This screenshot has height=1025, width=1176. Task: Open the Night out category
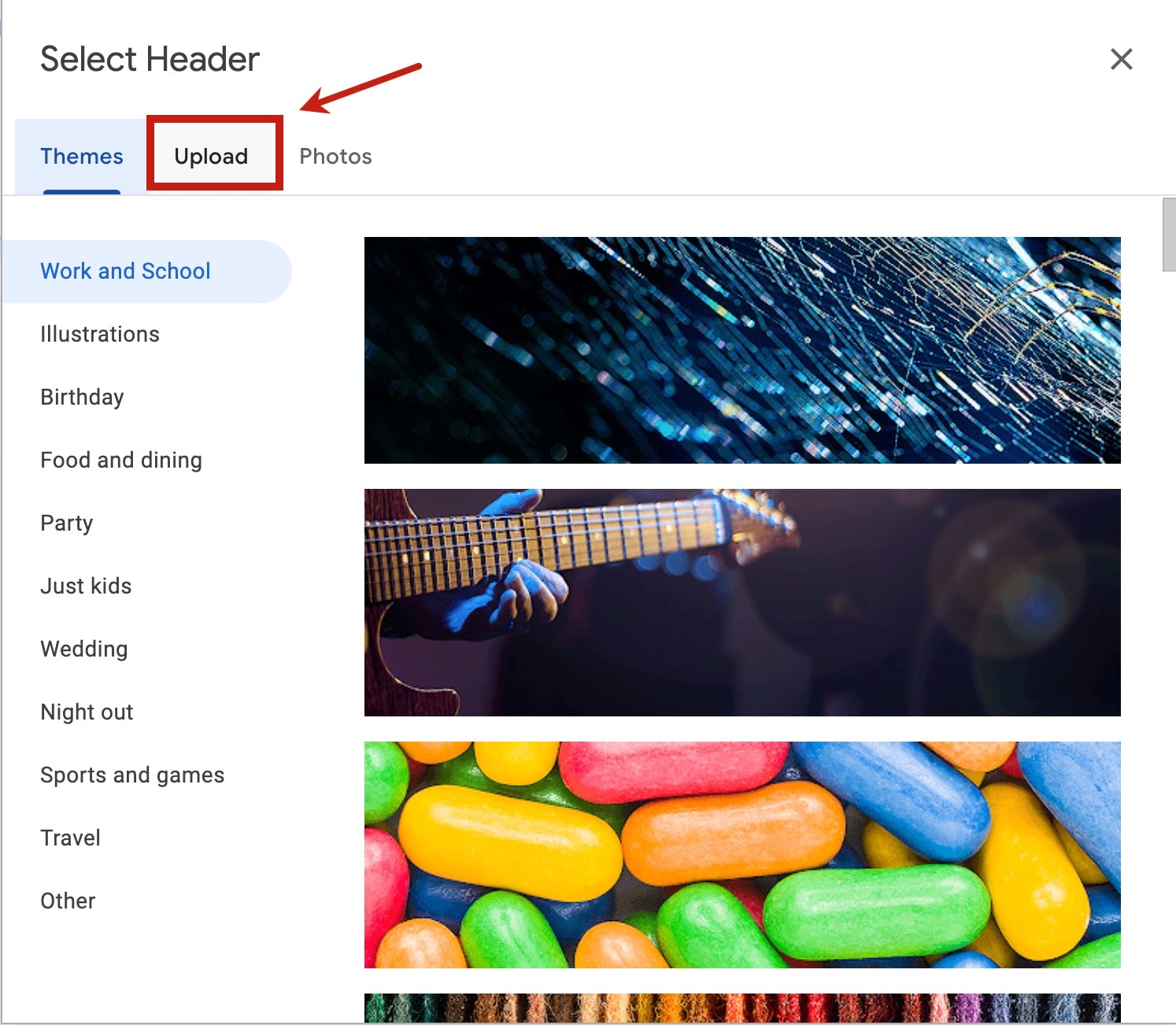pyautogui.click(x=87, y=712)
